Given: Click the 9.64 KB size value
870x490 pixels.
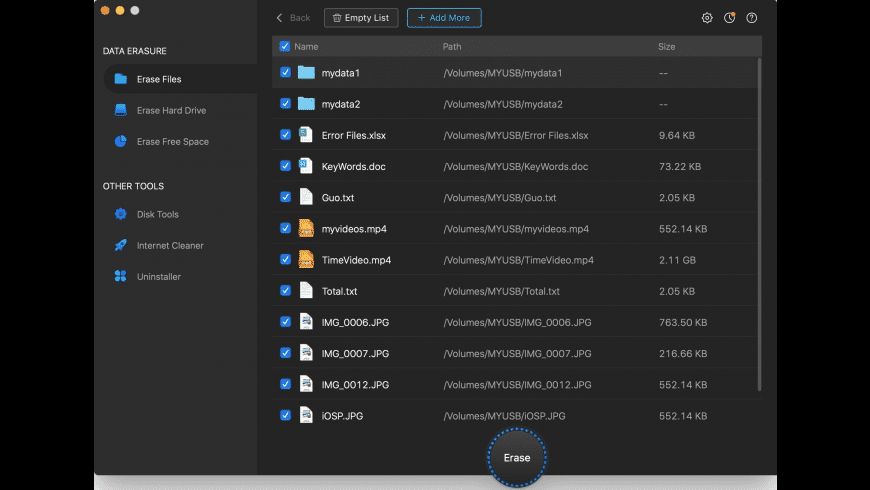Looking at the screenshot, I should pyautogui.click(x=676, y=135).
